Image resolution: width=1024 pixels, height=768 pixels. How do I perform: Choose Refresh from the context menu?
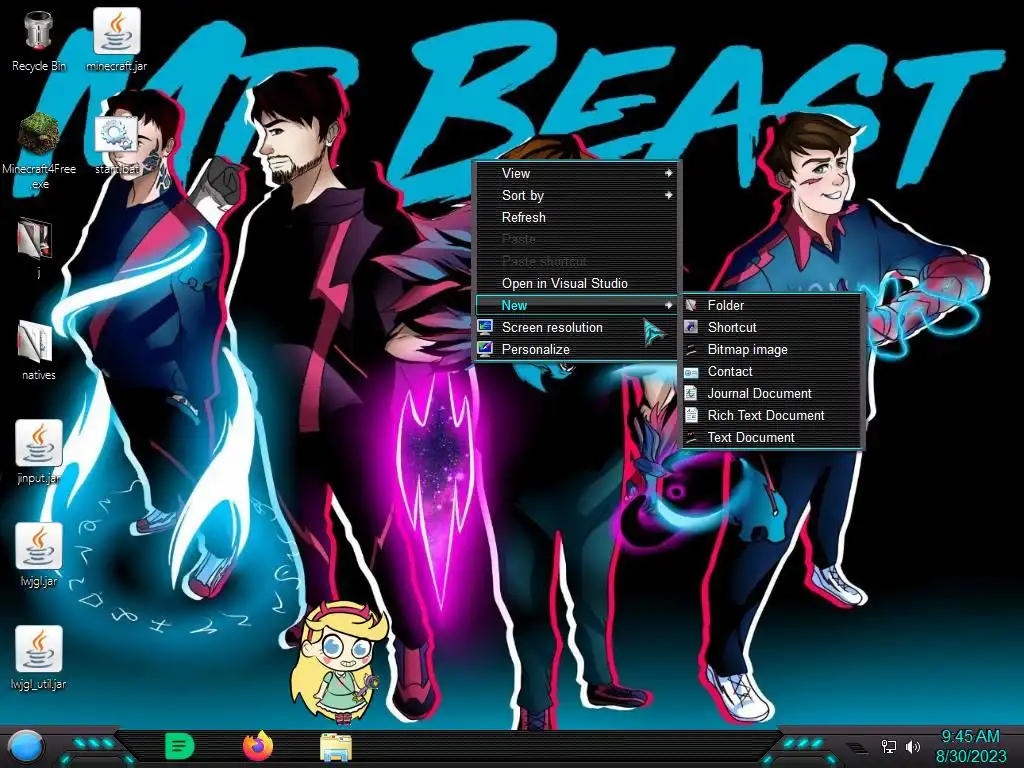(577, 217)
